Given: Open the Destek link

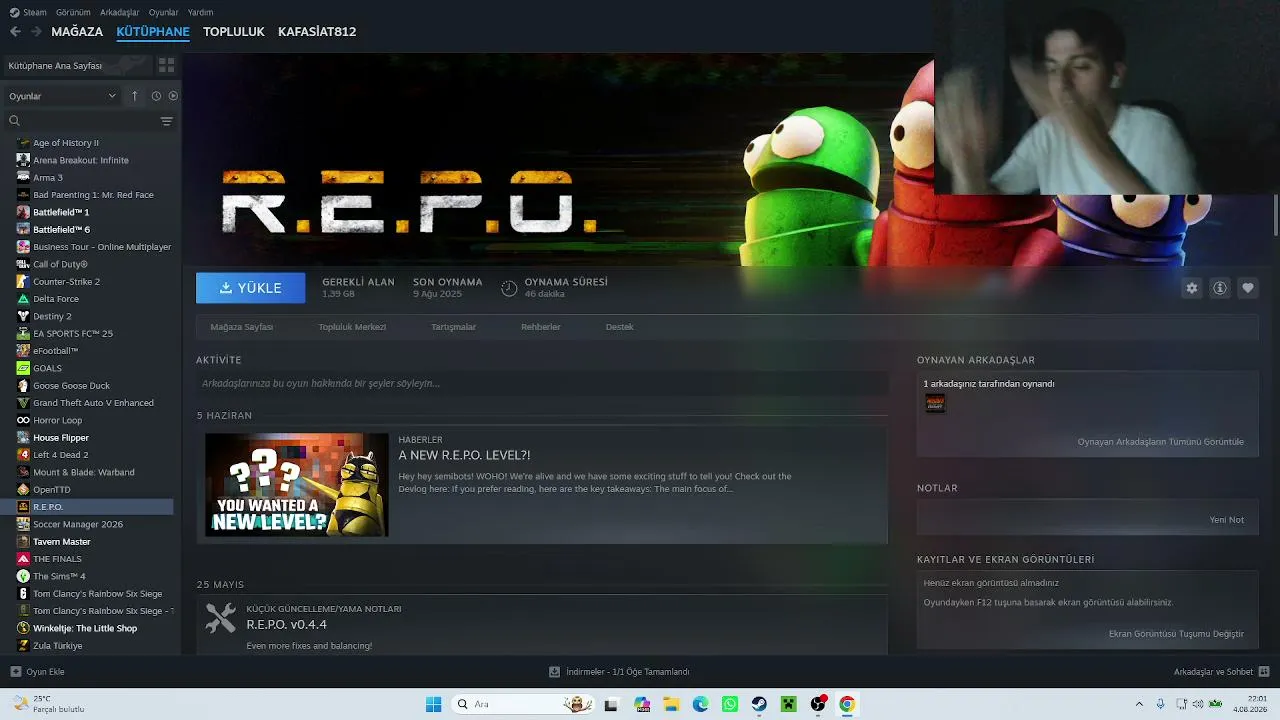Looking at the screenshot, I should point(620,327).
